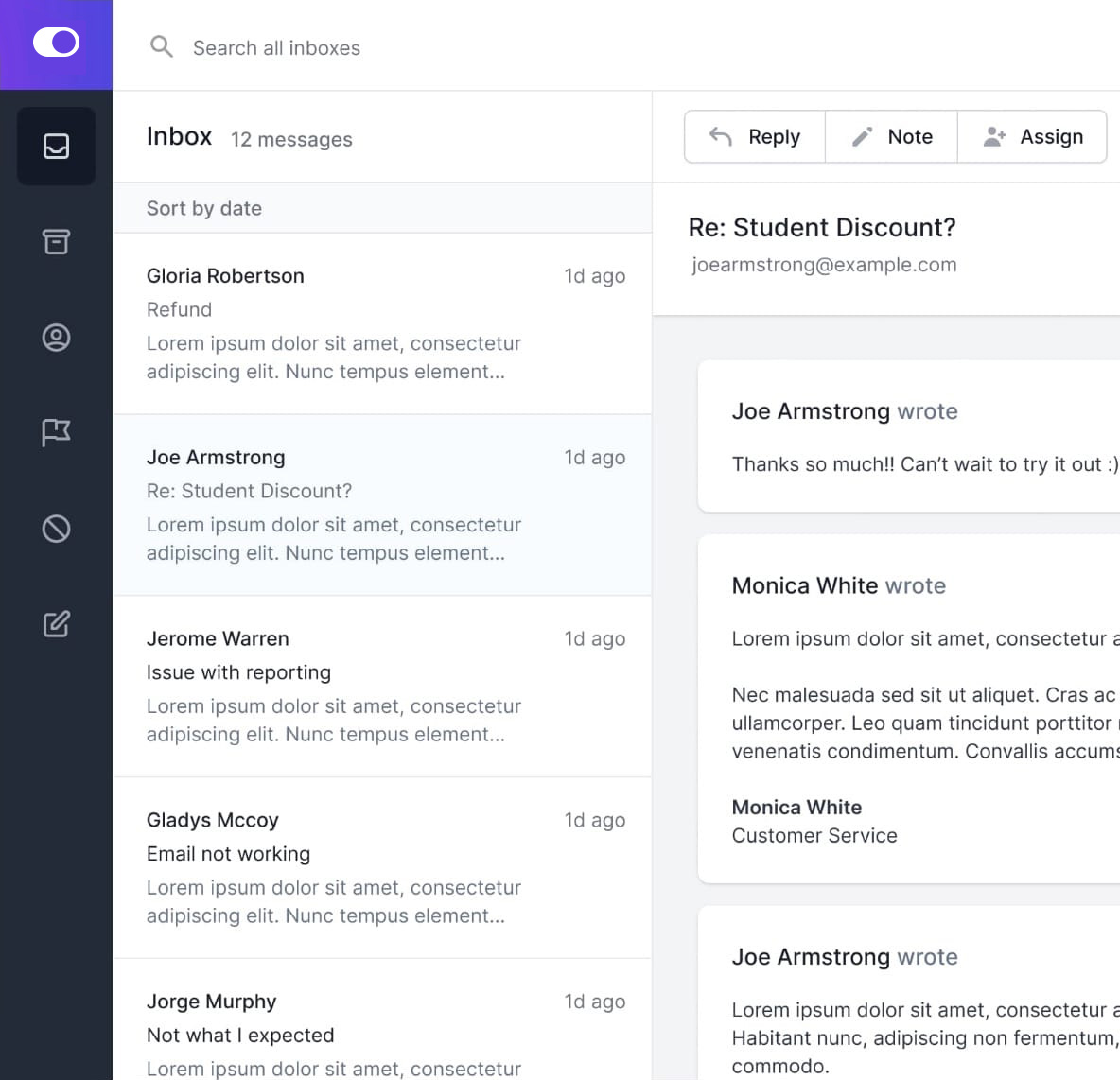The height and width of the screenshot is (1080, 1120).
Task: Click the Monica White wrote message card
Action: click(x=908, y=709)
